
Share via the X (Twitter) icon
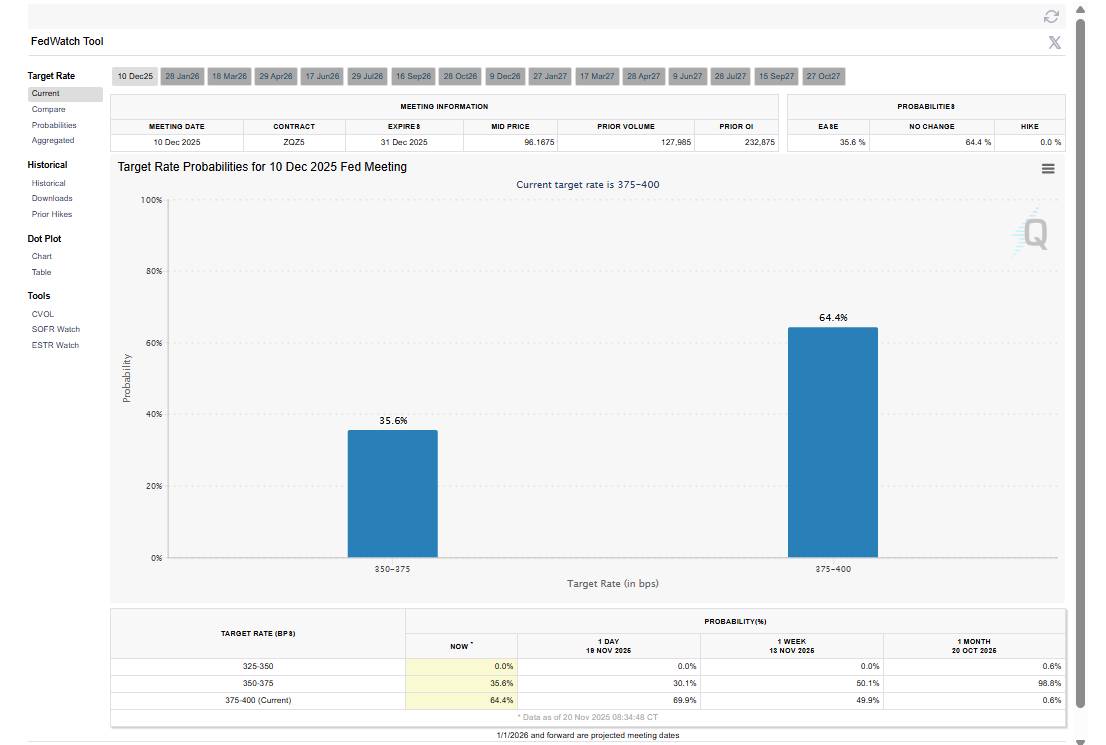(1054, 42)
